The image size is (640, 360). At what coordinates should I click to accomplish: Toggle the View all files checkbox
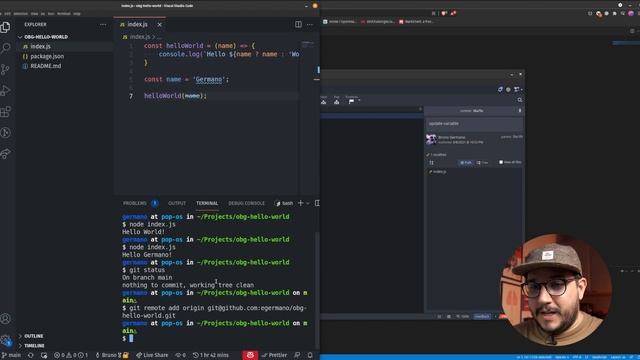501,162
